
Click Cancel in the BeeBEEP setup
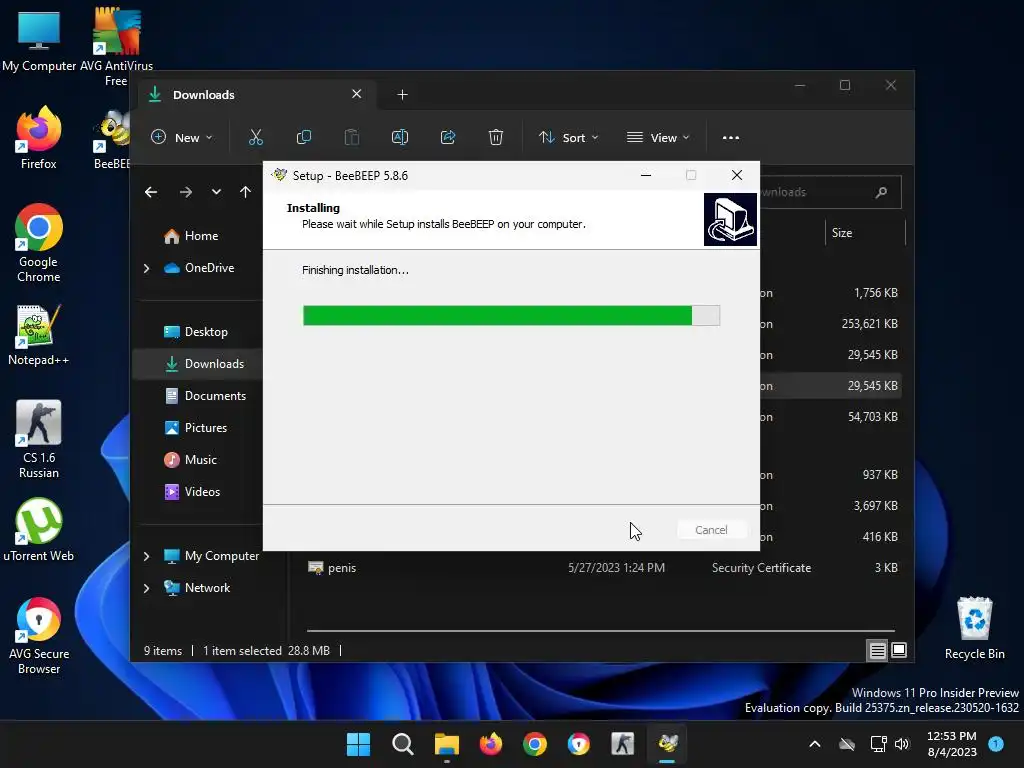[711, 530]
